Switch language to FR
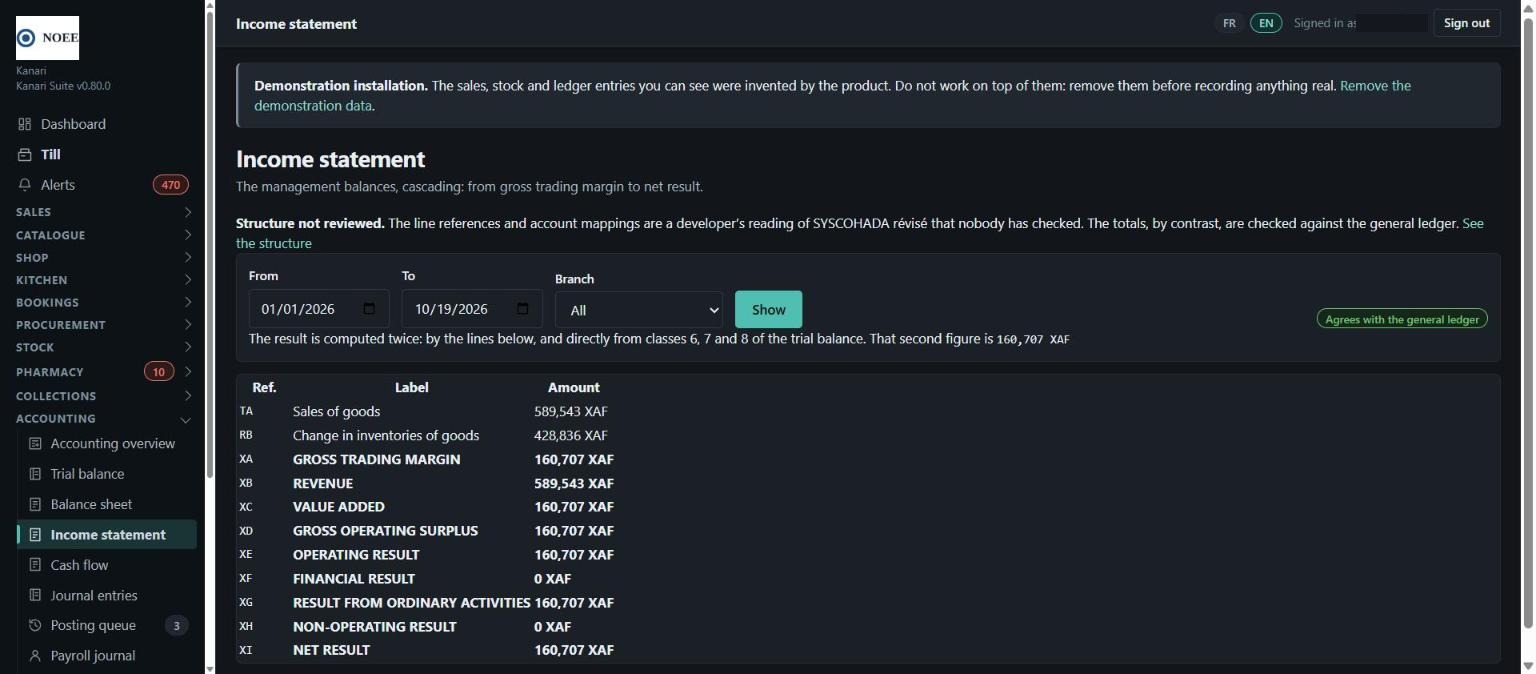This screenshot has height=674, width=1536. [x=1230, y=23]
